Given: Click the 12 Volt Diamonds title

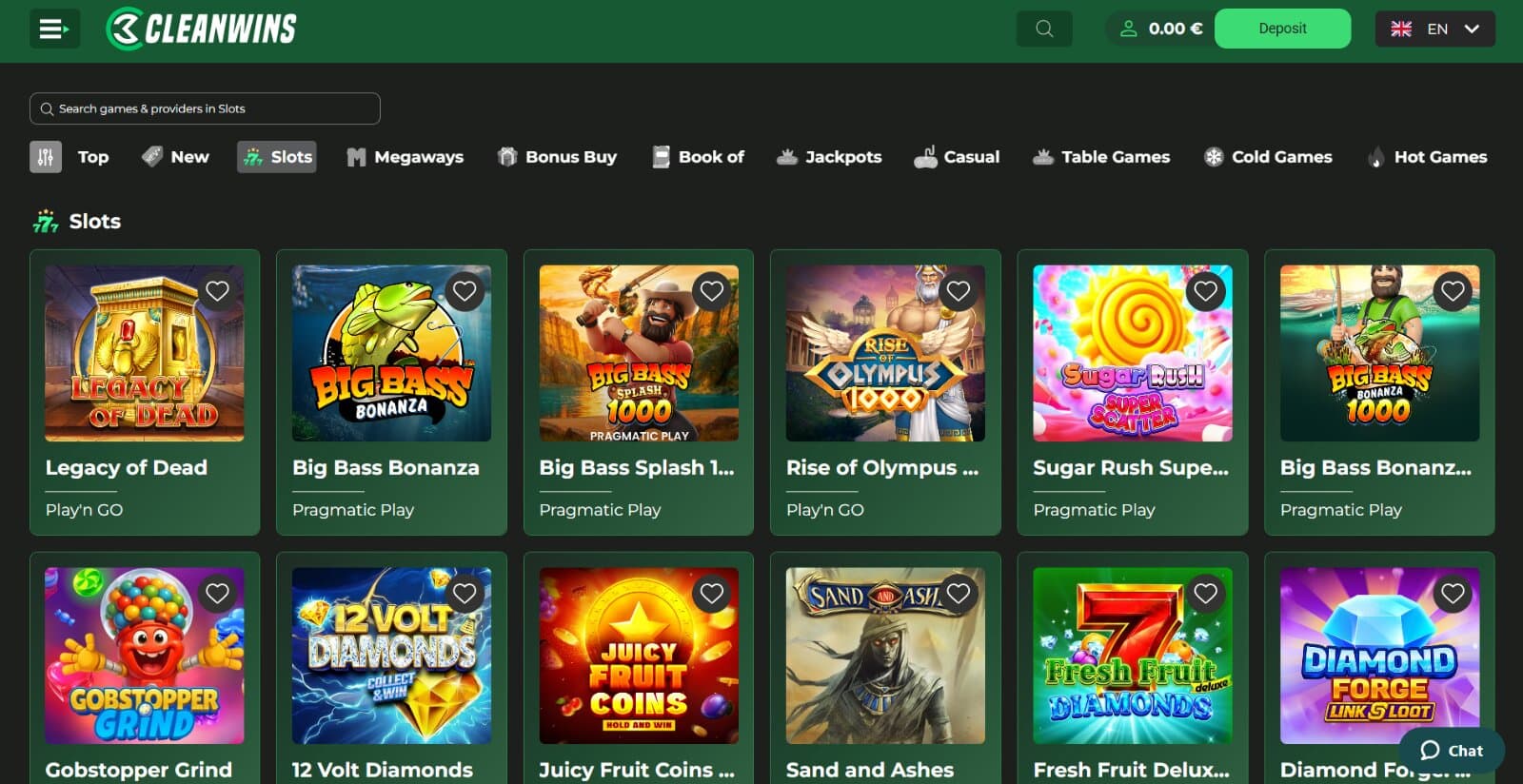Looking at the screenshot, I should (x=383, y=770).
